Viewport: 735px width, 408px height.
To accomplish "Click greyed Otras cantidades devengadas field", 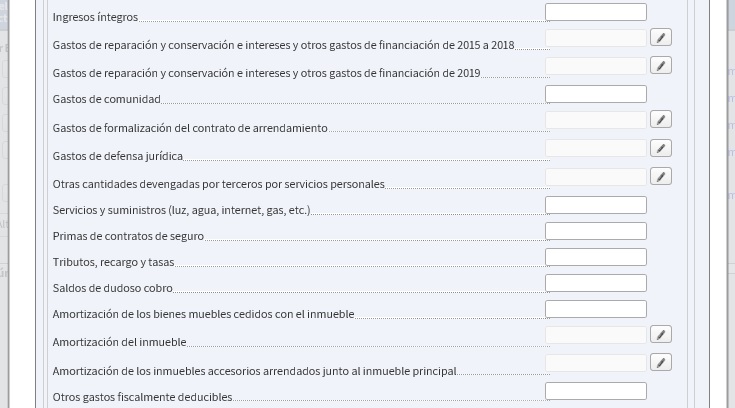I will [x=596, y=177].
